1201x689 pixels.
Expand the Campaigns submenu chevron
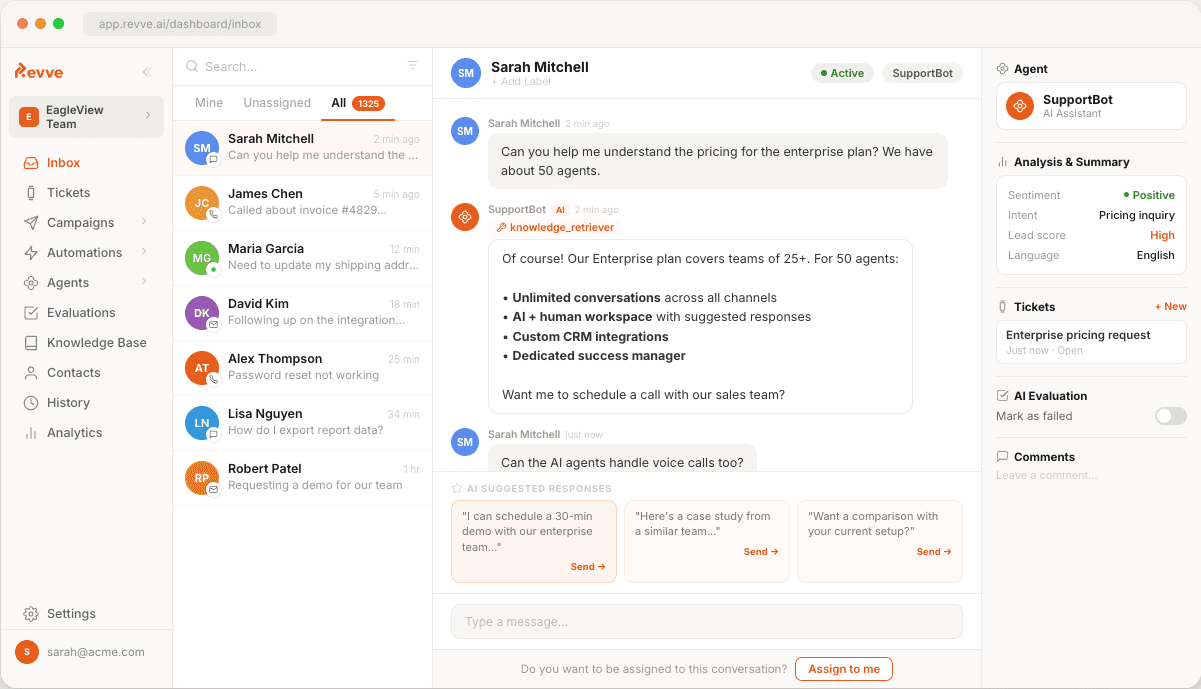[x=144, y=222]
